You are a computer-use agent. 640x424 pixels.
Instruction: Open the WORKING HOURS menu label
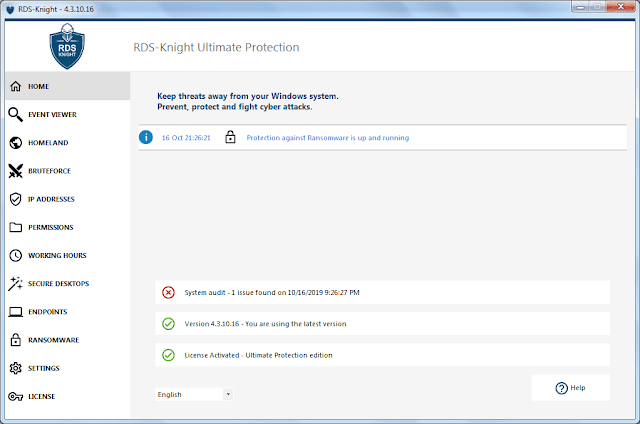pos(57,255)
